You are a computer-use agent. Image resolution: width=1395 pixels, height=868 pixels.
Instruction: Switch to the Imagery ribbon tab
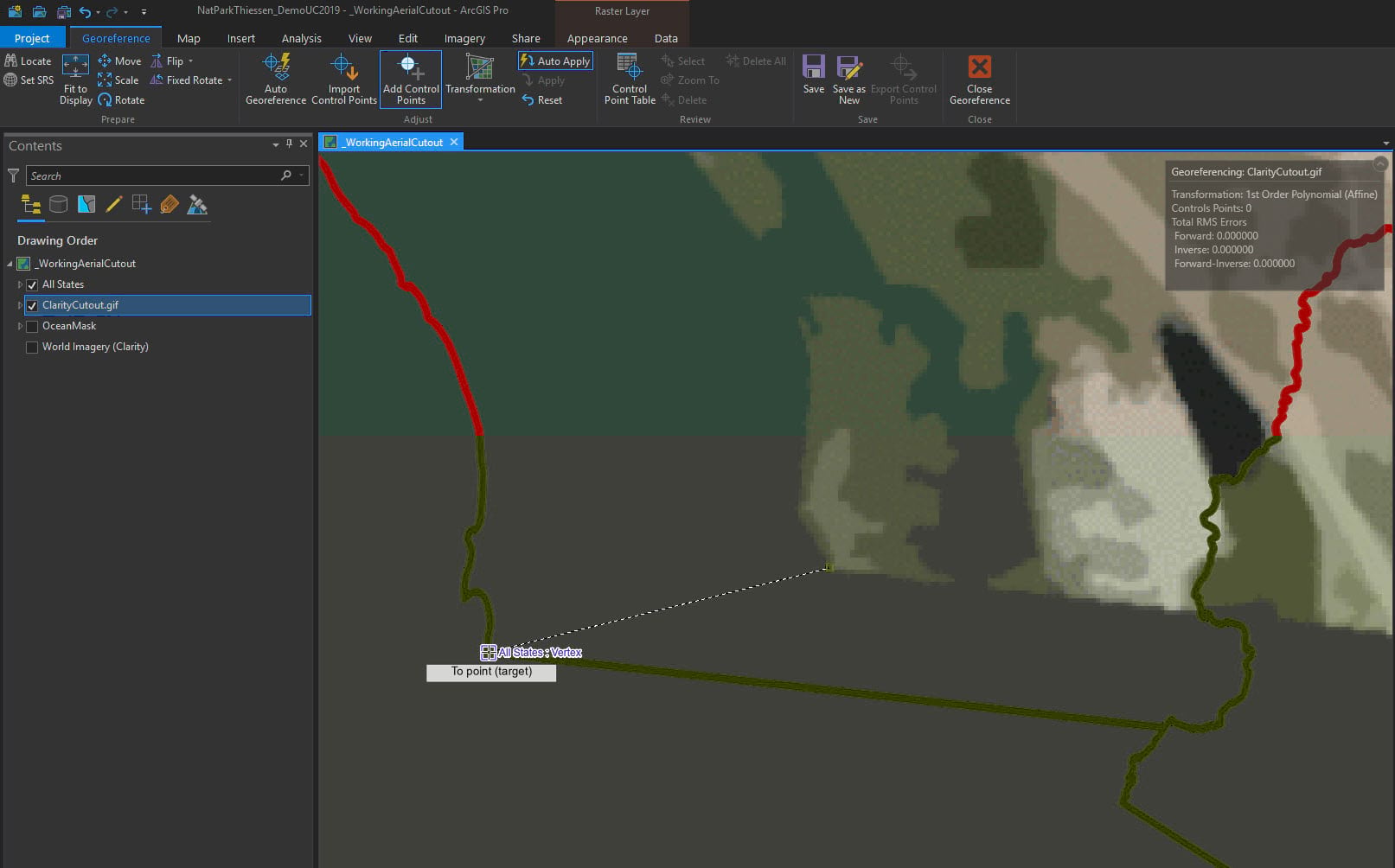click(464, 38)
